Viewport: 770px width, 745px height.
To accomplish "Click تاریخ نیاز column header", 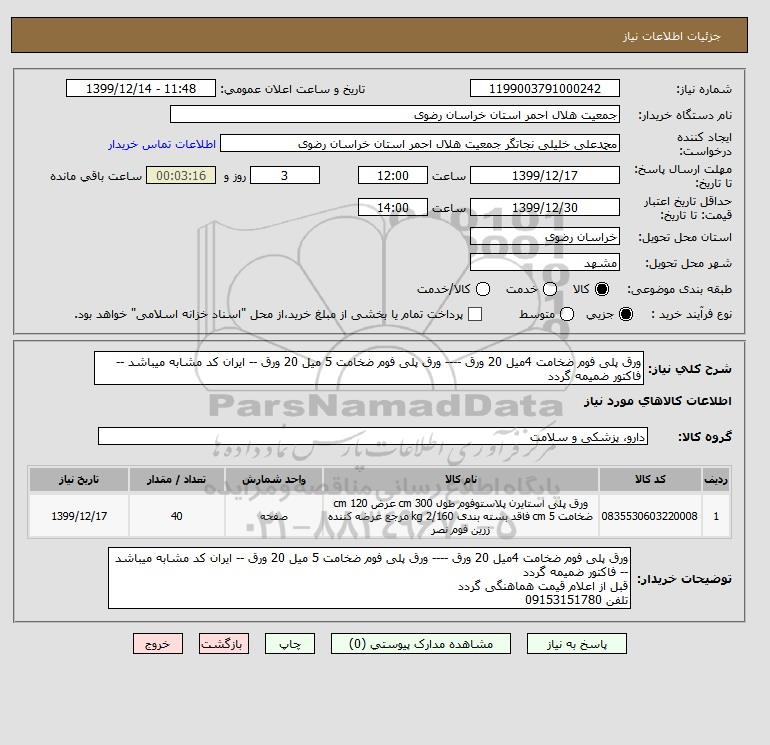I will [x=79, y=479].
